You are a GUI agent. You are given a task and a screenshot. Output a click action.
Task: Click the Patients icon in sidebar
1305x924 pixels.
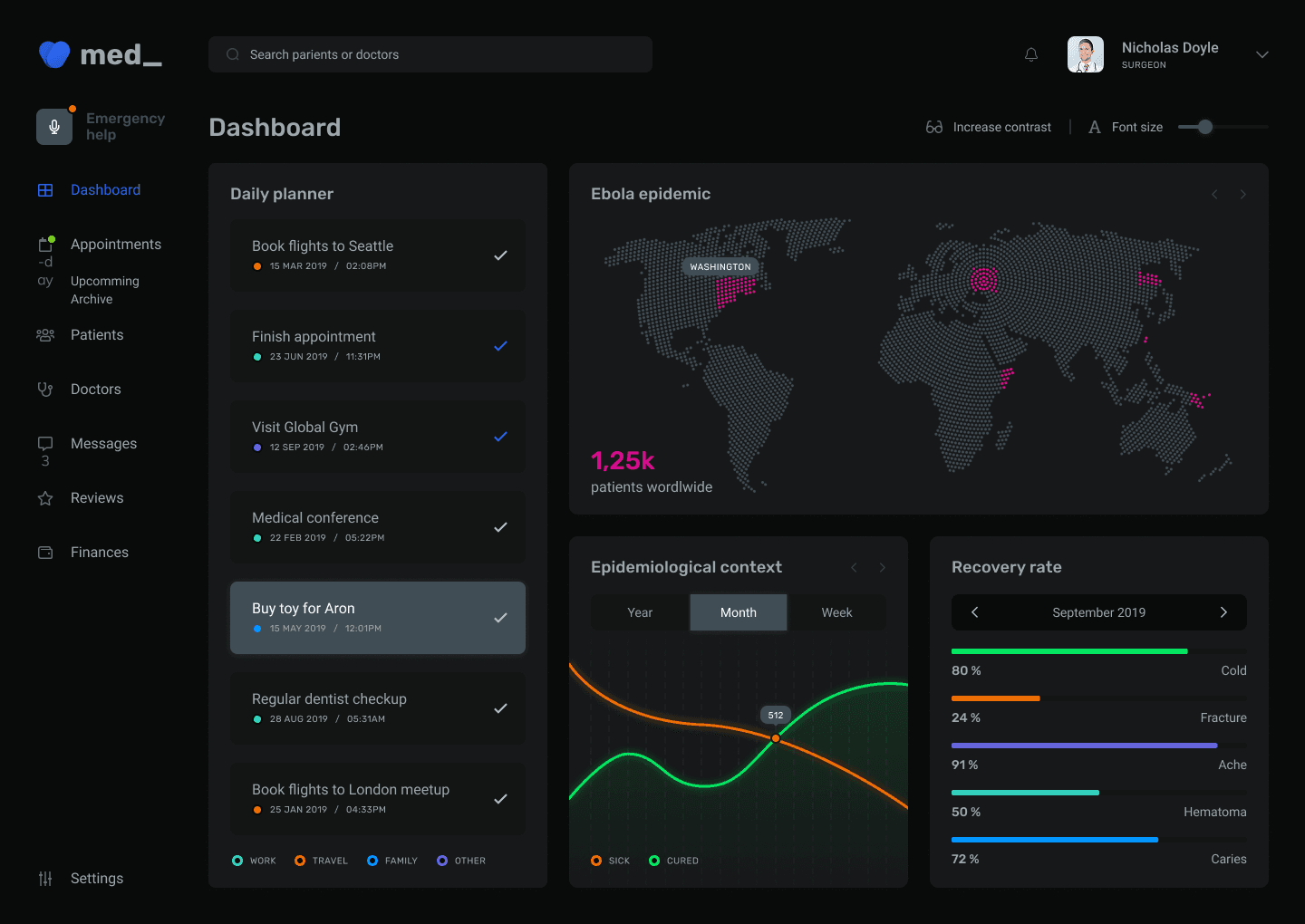point(45,334)
